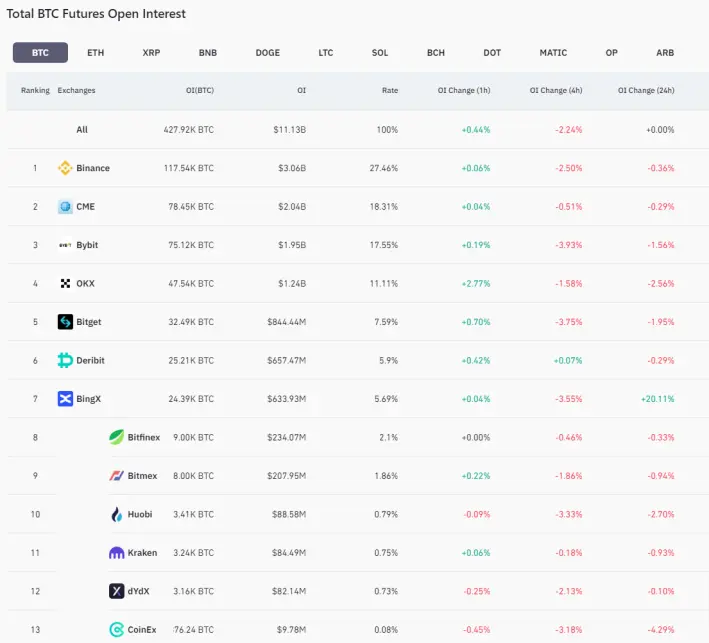The width and height of the screenshot is (709, 643).
Task: Open the ARB tab
Action: pyautogui.click(x=665, y=52)
